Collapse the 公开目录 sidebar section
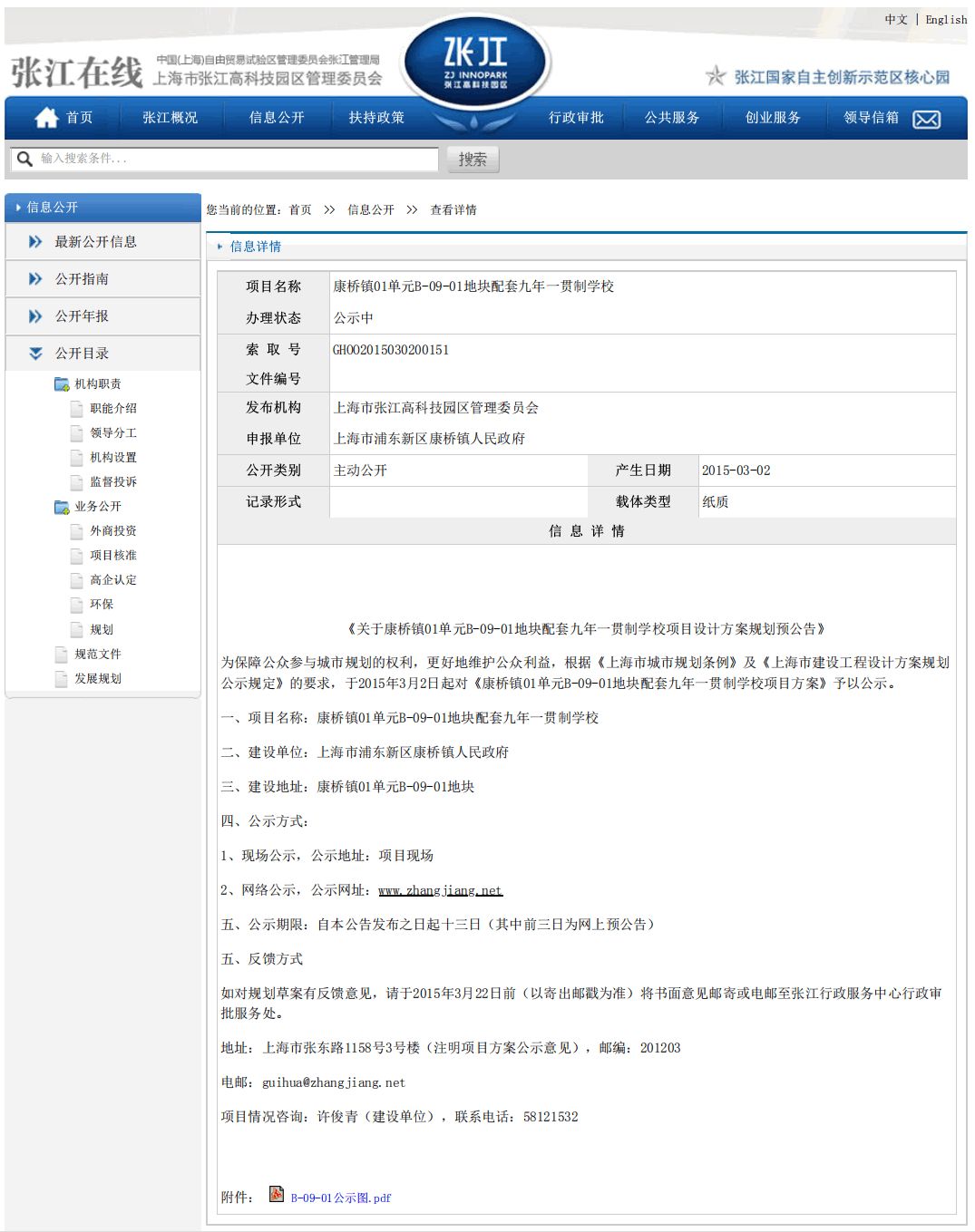Image resolution: width=975 pixels, height=1232 pixels. [x=82, y=354]
